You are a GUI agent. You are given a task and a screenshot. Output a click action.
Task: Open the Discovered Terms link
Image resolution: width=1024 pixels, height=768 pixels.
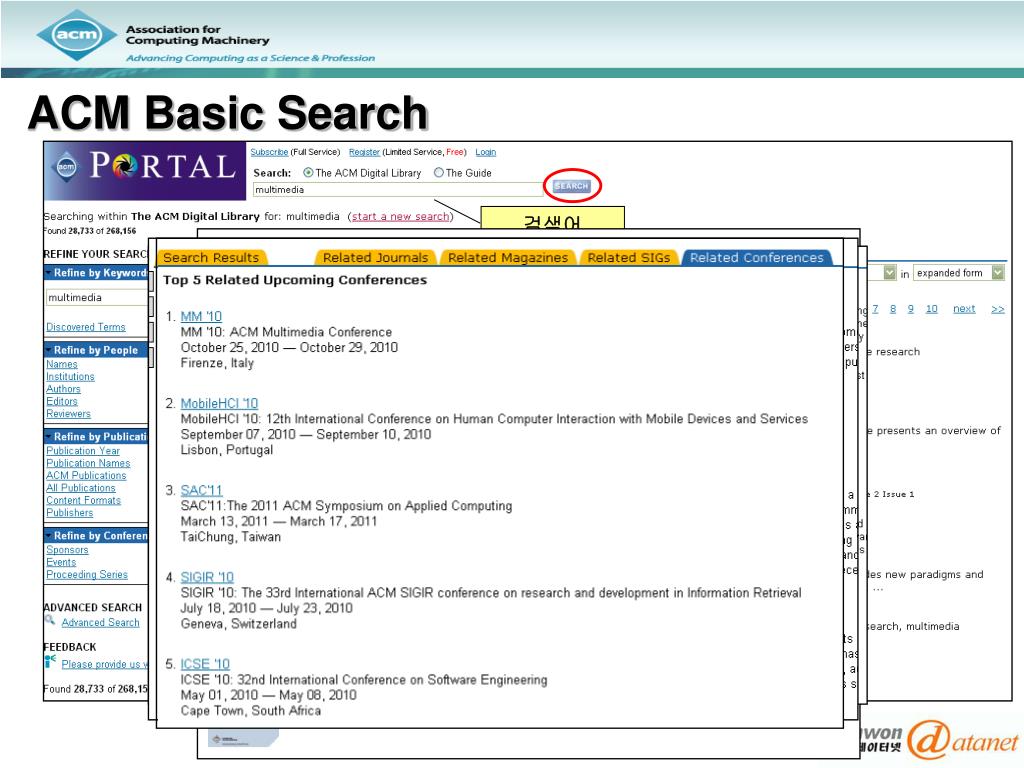click(86, 327)
